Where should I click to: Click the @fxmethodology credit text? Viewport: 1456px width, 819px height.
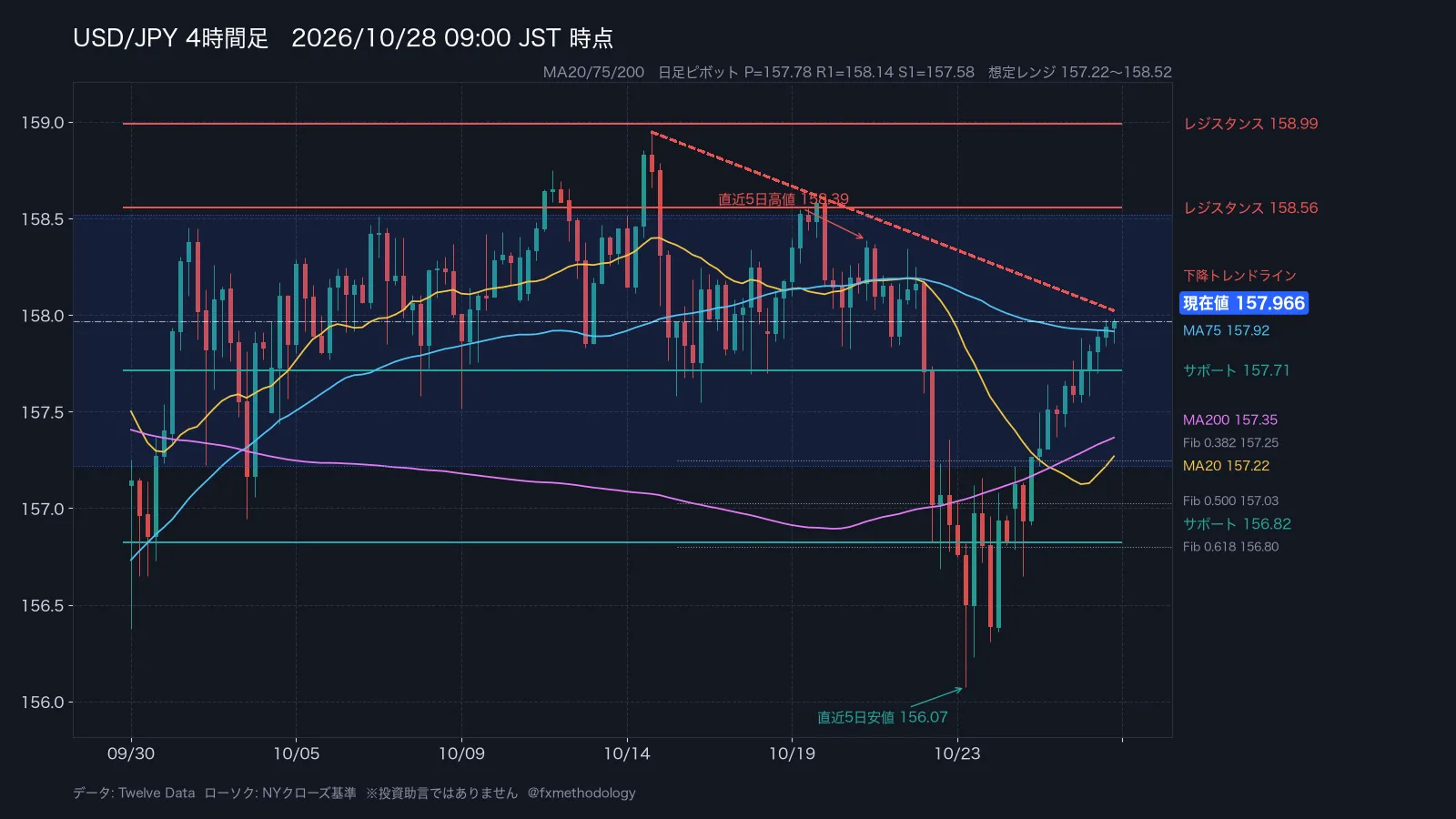coord(581,793)
